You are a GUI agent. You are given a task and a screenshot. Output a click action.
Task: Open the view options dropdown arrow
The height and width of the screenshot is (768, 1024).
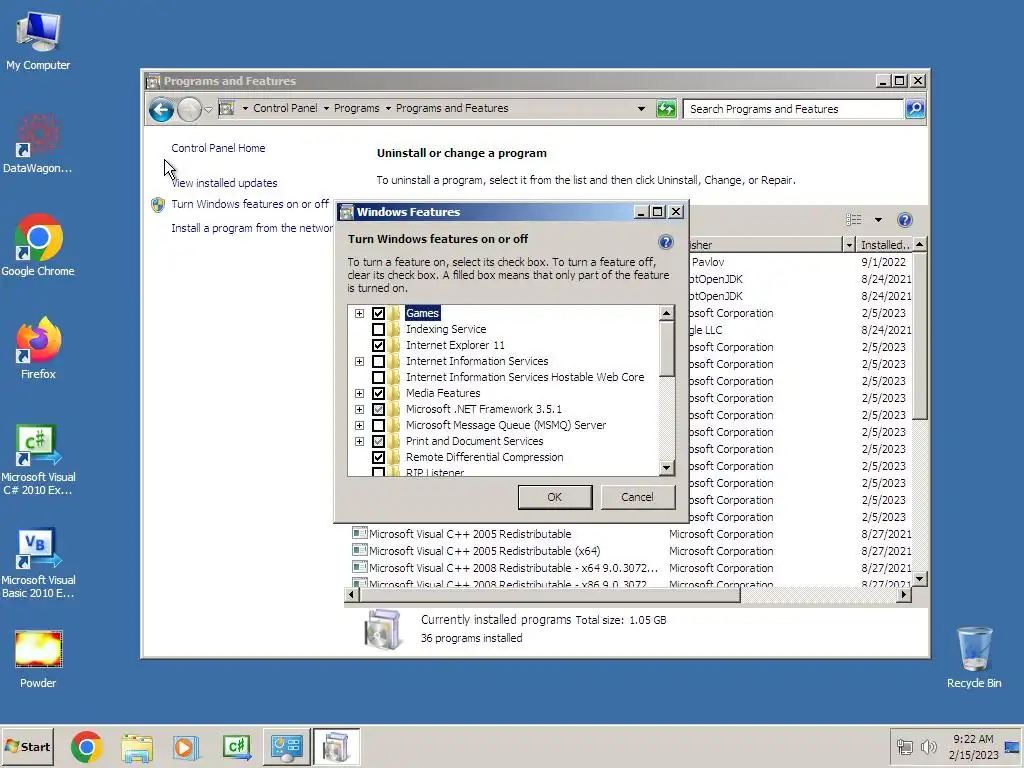[x=878, y=220]
